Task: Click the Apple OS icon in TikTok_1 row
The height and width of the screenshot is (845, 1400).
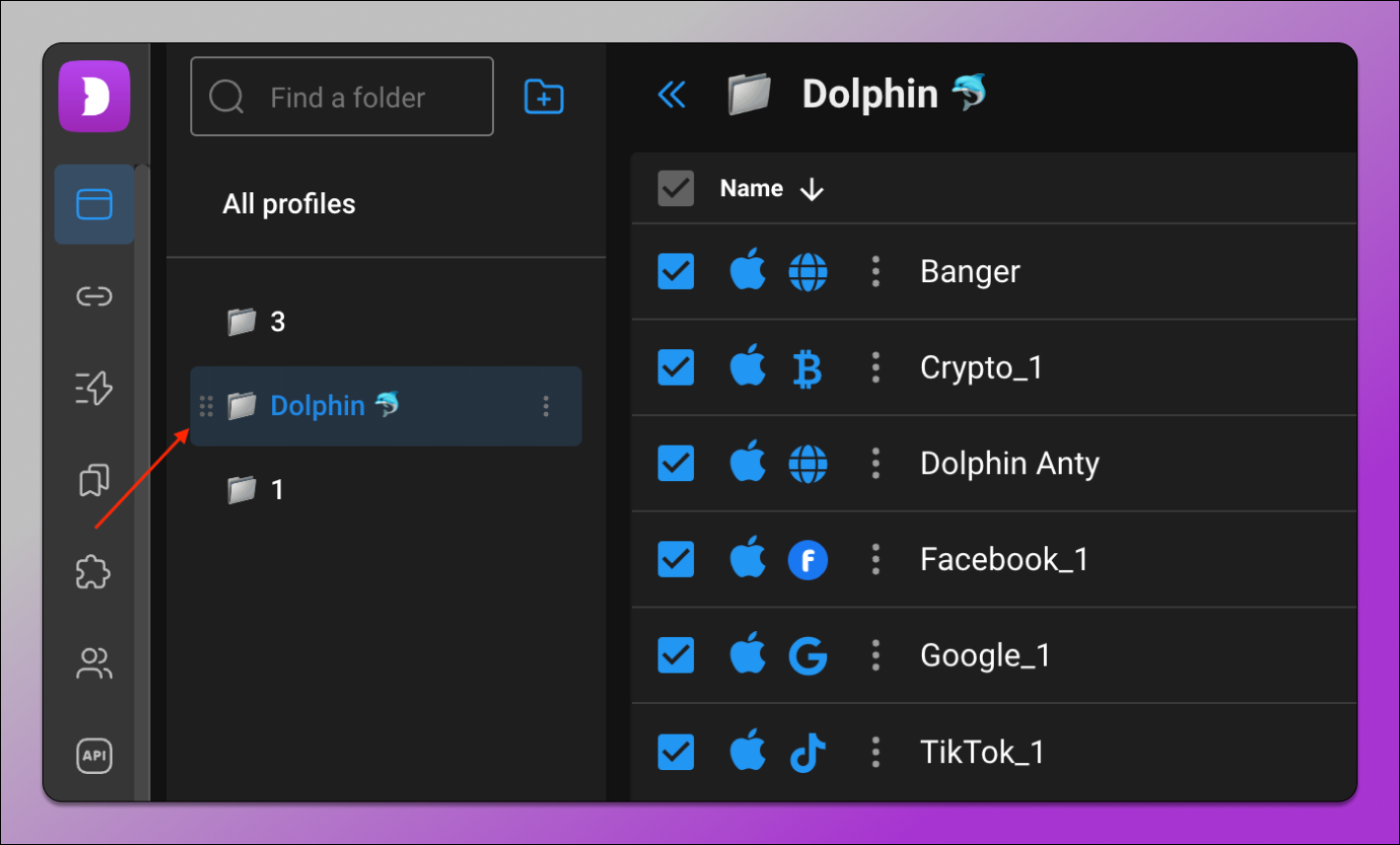Action: tap(748, 750)
